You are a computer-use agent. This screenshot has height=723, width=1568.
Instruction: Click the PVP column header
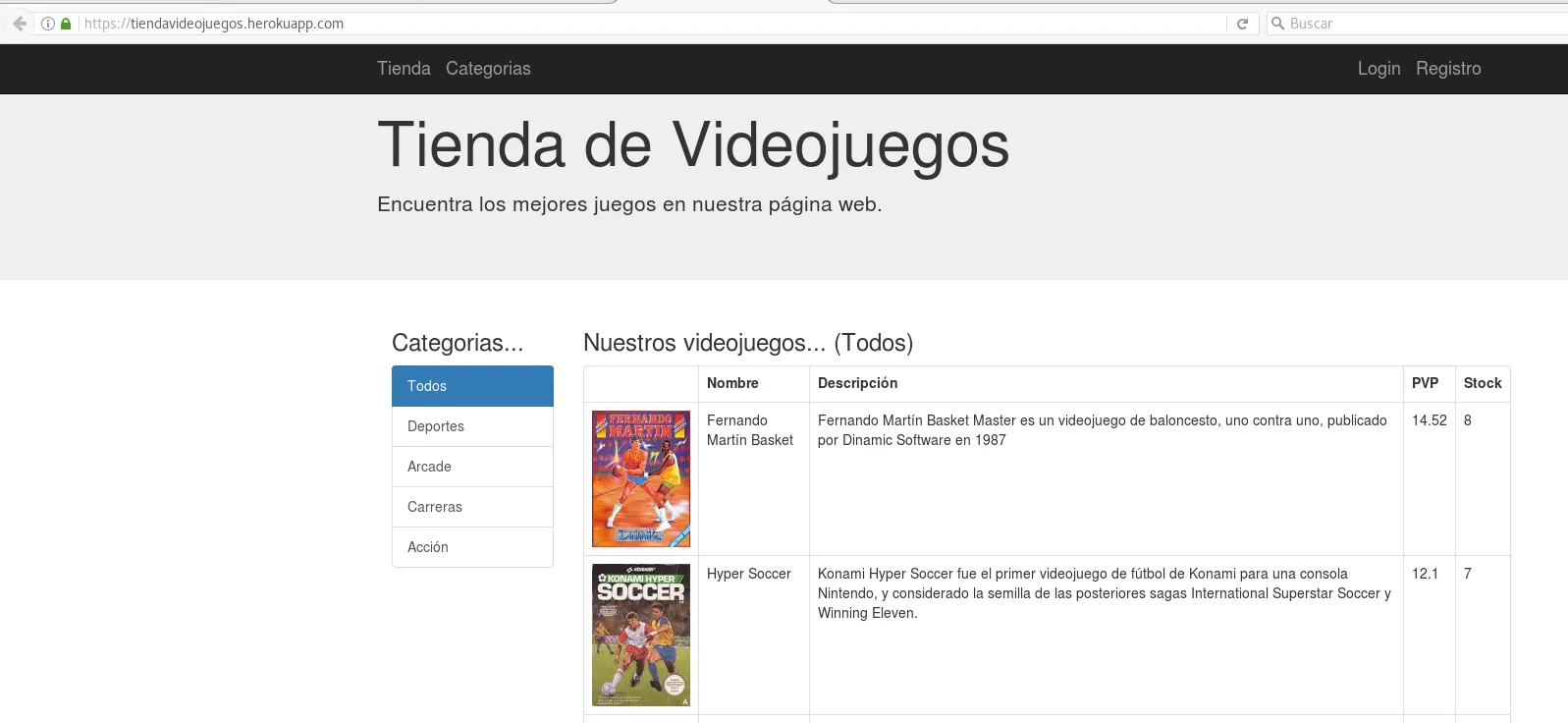point(1425,383)
